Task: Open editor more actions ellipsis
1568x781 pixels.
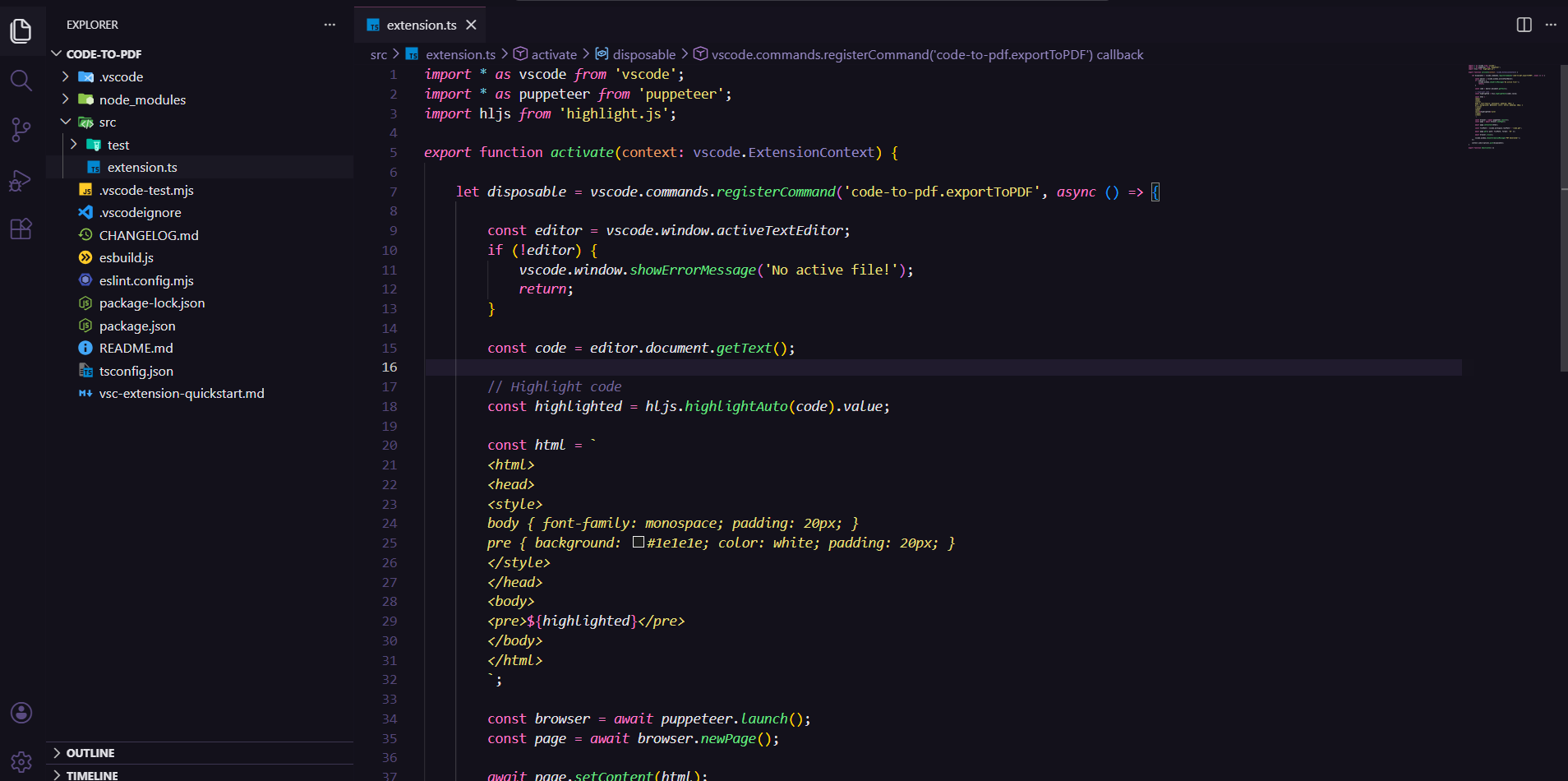Action: coord(1551,25)
